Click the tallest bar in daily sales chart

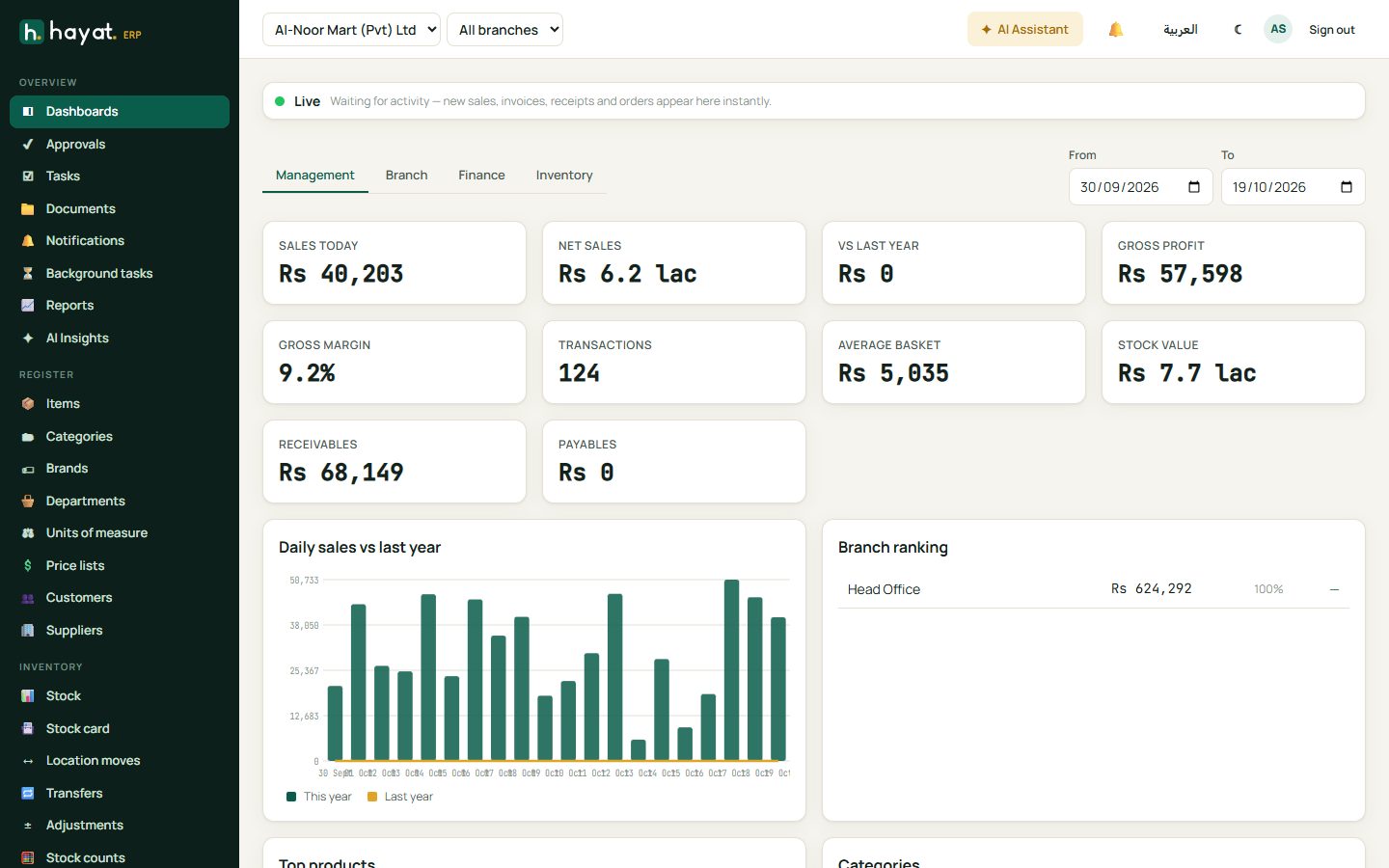732,670
